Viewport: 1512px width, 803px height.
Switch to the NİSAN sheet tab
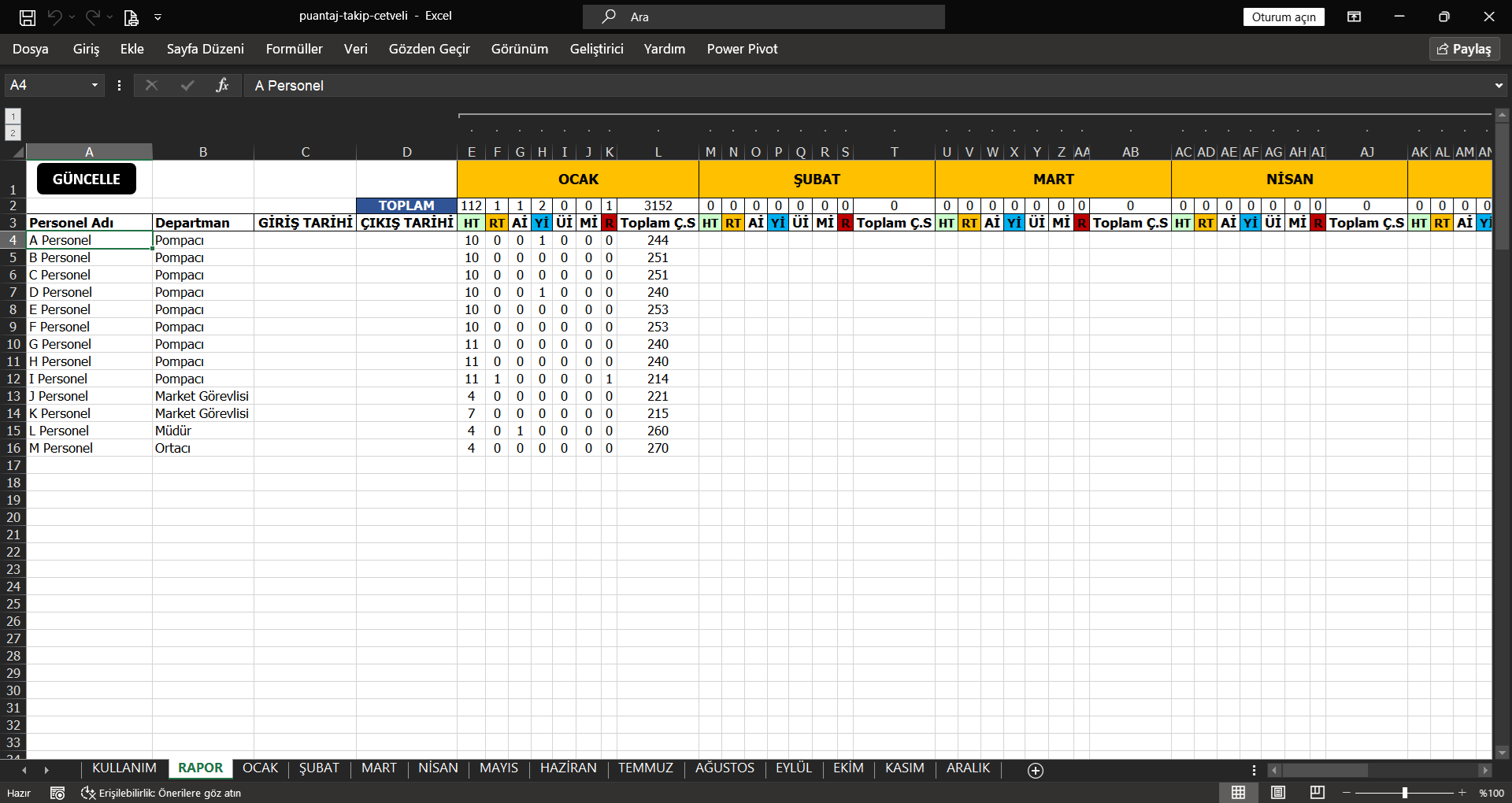(x=439, y=768)
